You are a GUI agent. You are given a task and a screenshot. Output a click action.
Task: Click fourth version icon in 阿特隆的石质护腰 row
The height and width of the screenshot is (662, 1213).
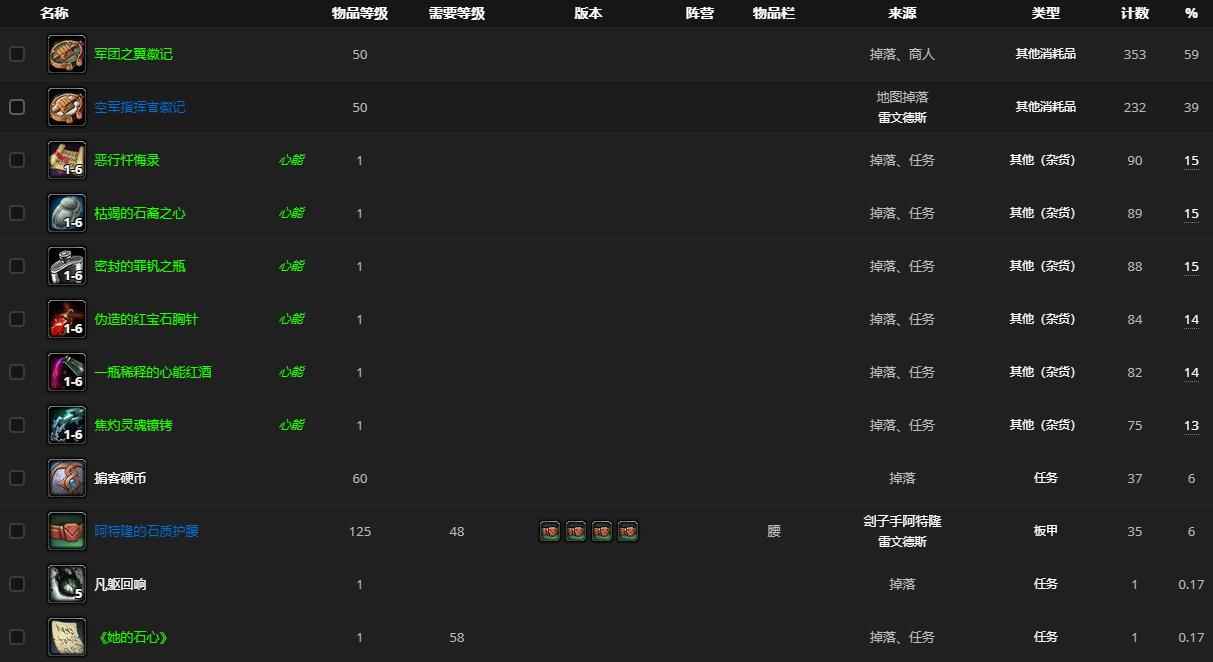[x=628, y=531]
